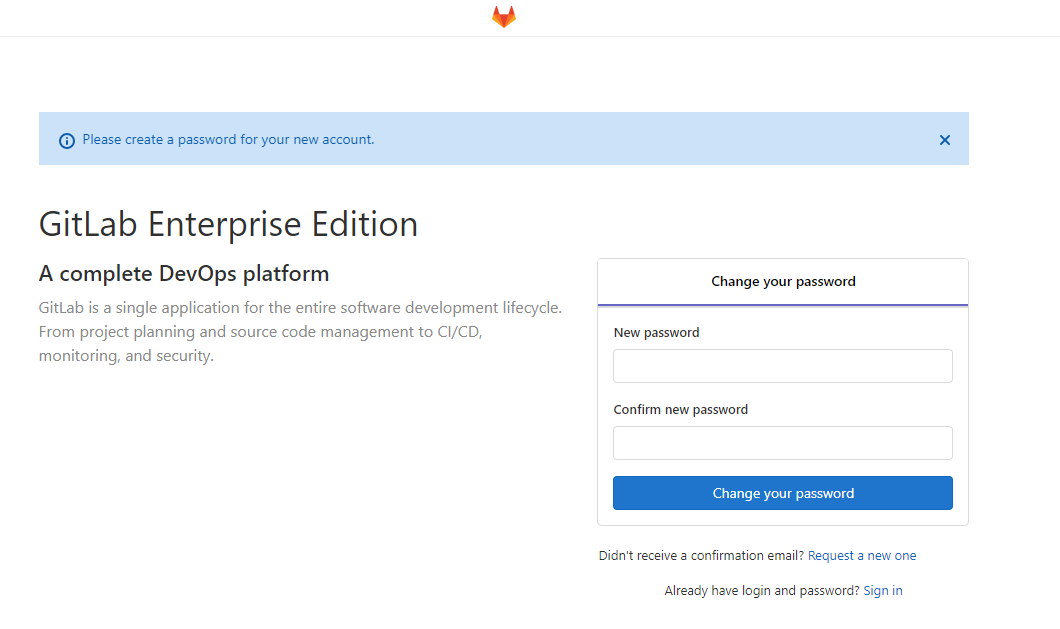Click the Confirm new password label
Image resolution: width=1060 pixels, height=629 pixels.
(680, 410)
